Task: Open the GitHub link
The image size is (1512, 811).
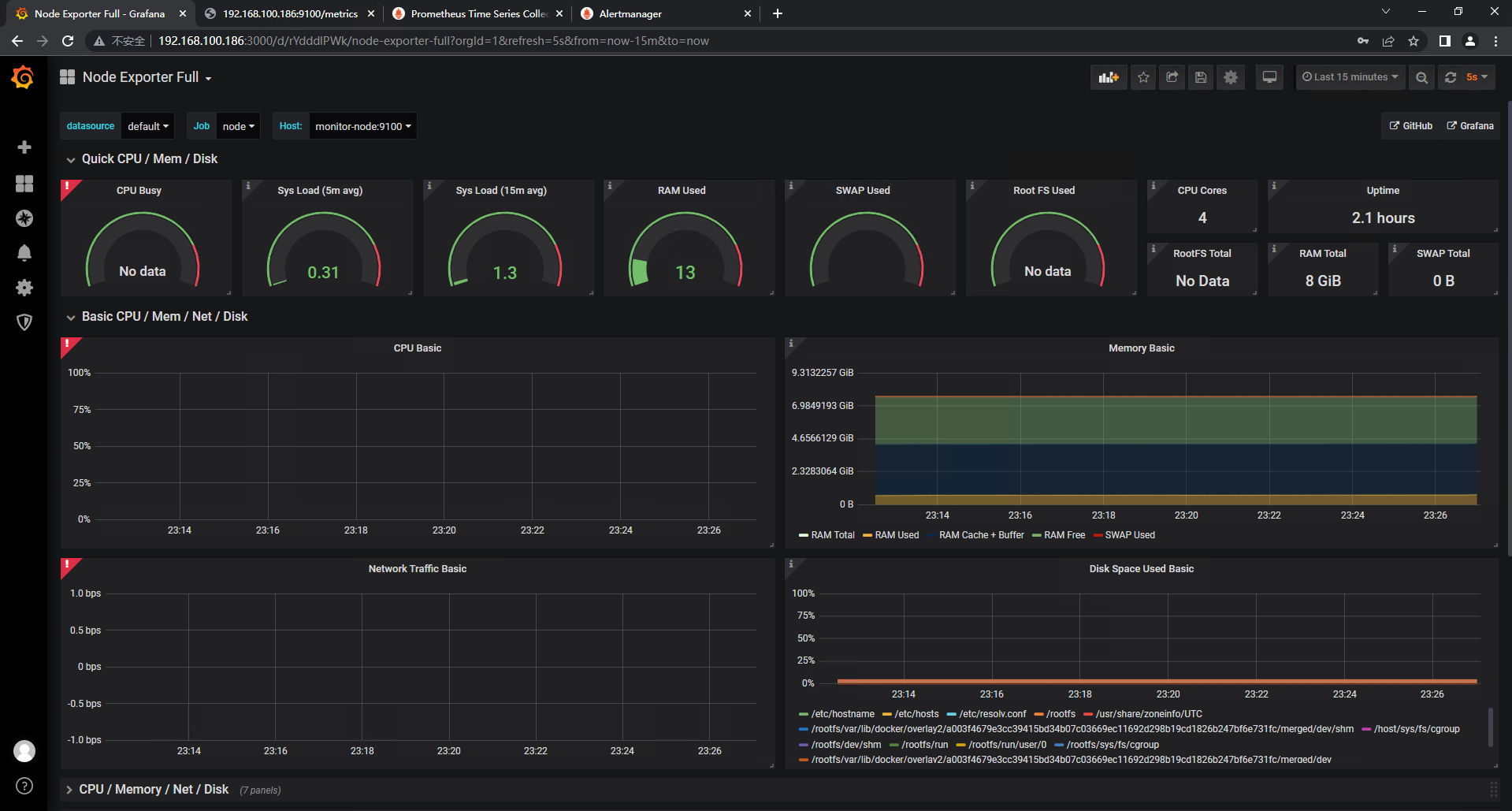Action: click(x=1410, y=126)
